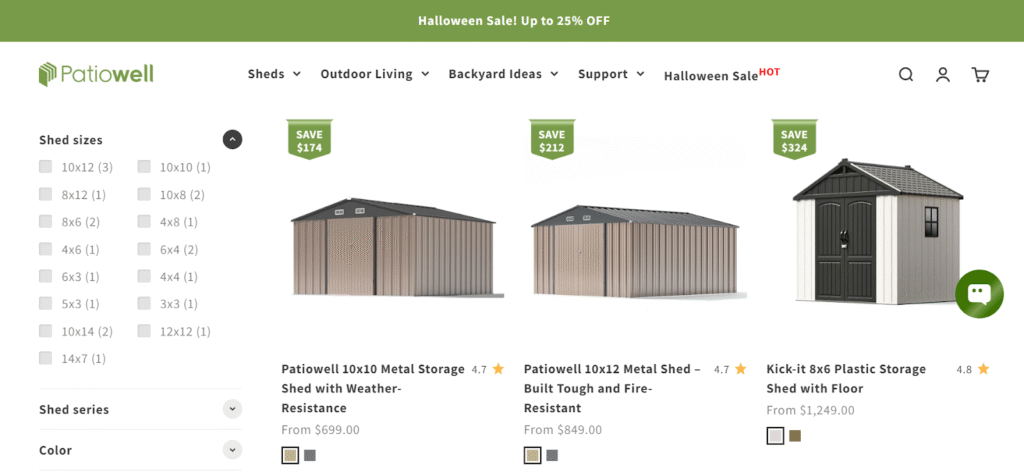The height and width of the screenshot is (473, 1024).
Task: Open the shopping cart icon
Action: [x=980, y=74]
